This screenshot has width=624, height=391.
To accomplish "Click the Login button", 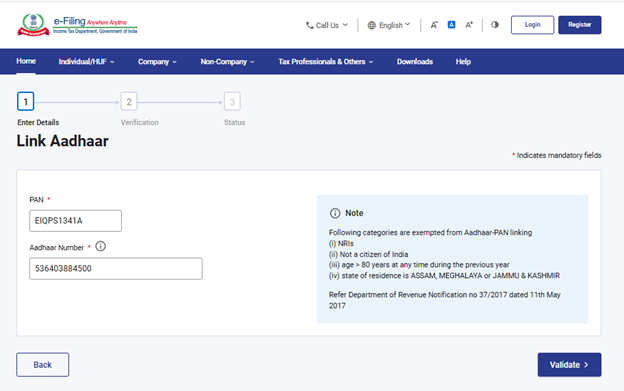I will tap(532, 25).
